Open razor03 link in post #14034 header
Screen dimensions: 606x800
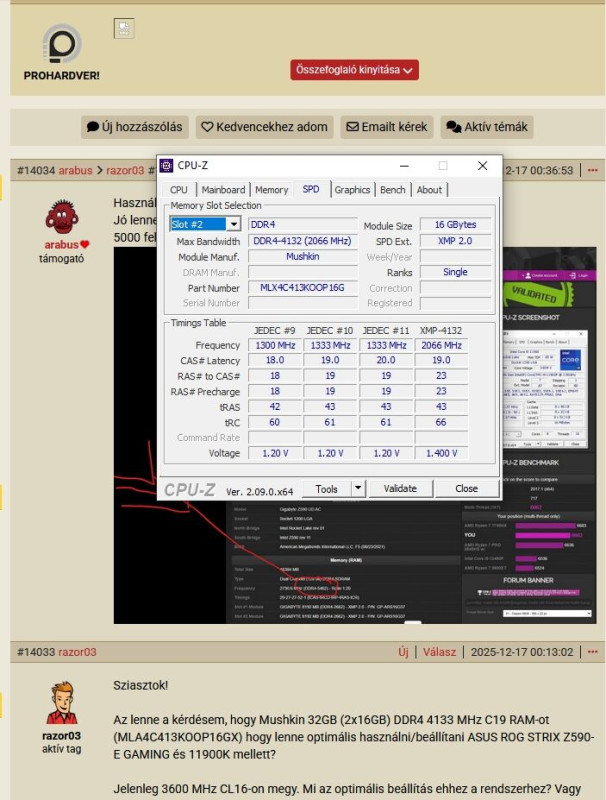coord(125,170)
